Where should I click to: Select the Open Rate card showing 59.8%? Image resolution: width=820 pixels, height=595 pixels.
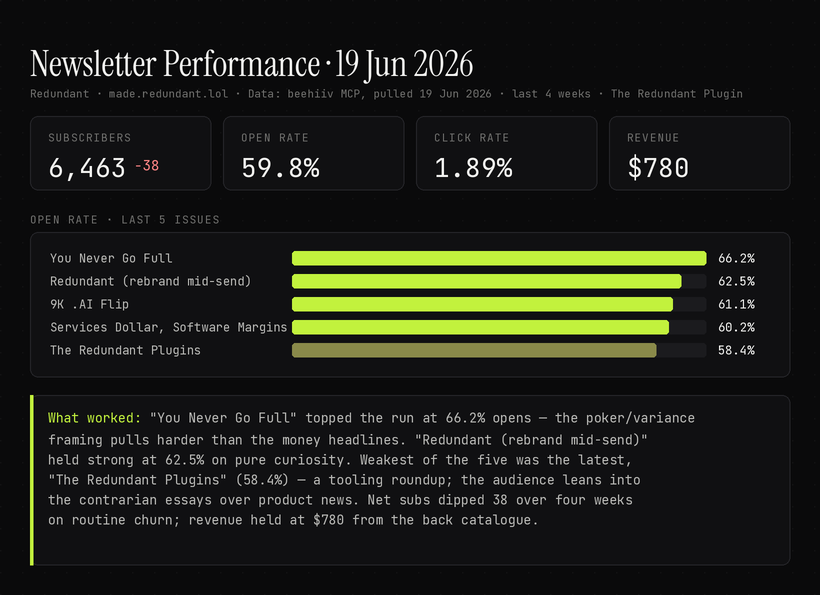[314, 153]
